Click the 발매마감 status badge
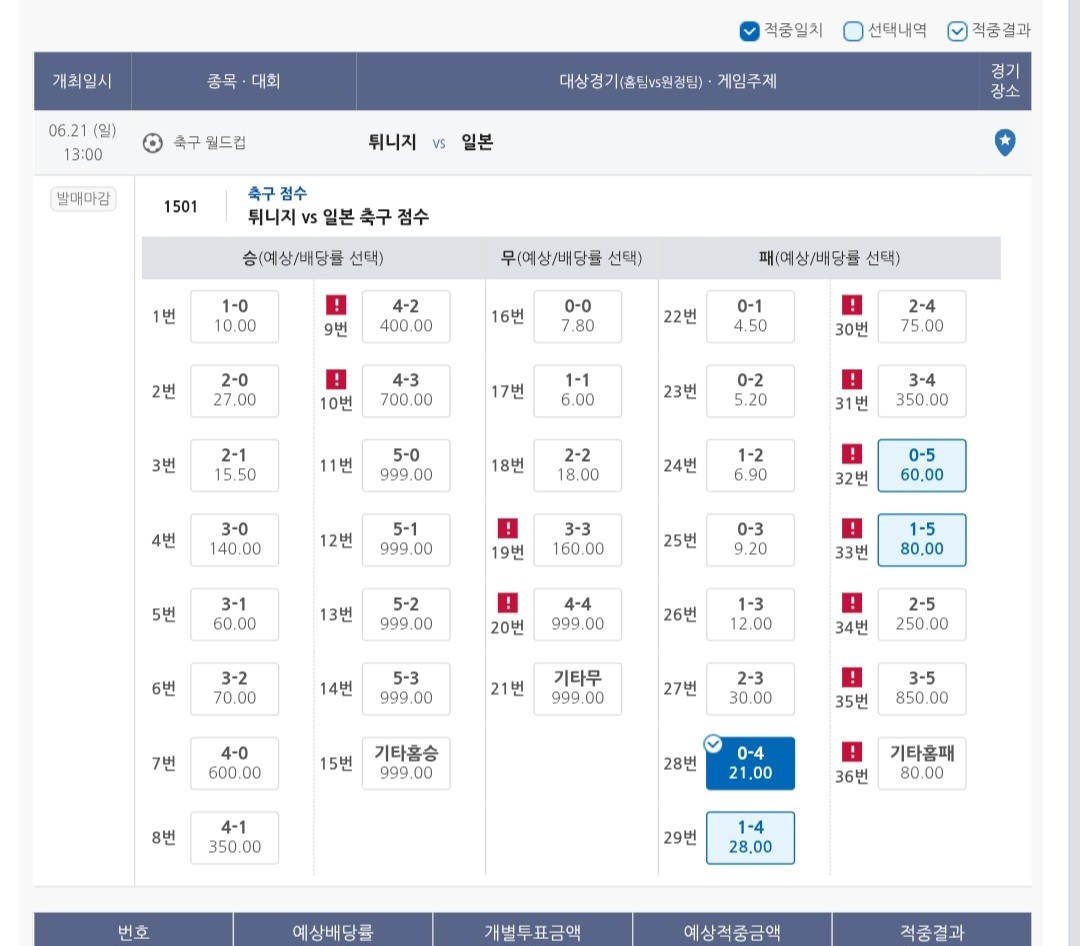This screenshot has width=1080, height=946. click(83, 199)
